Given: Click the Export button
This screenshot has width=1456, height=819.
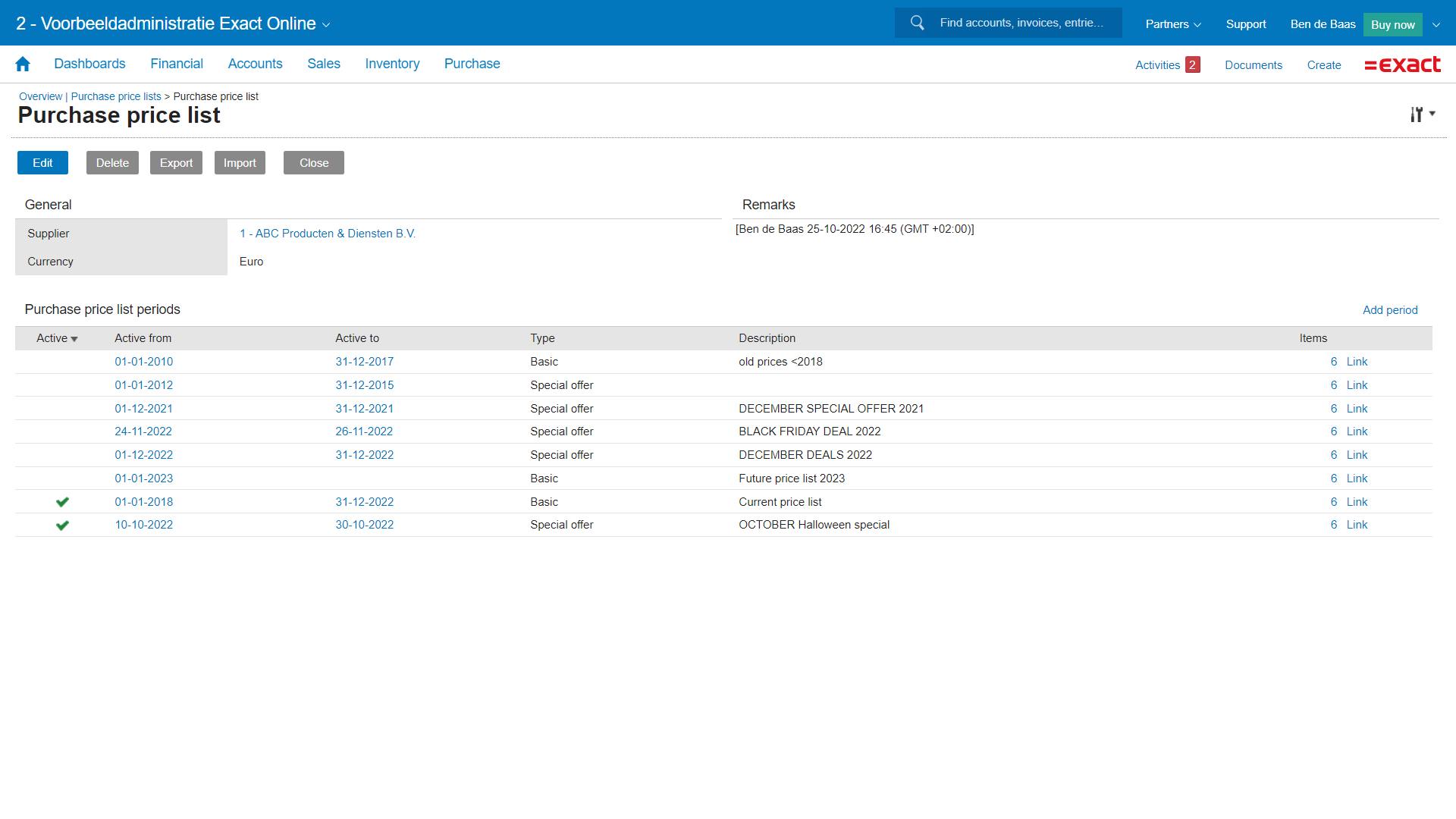Looking at the screenshot, I should tap(176, 163).
